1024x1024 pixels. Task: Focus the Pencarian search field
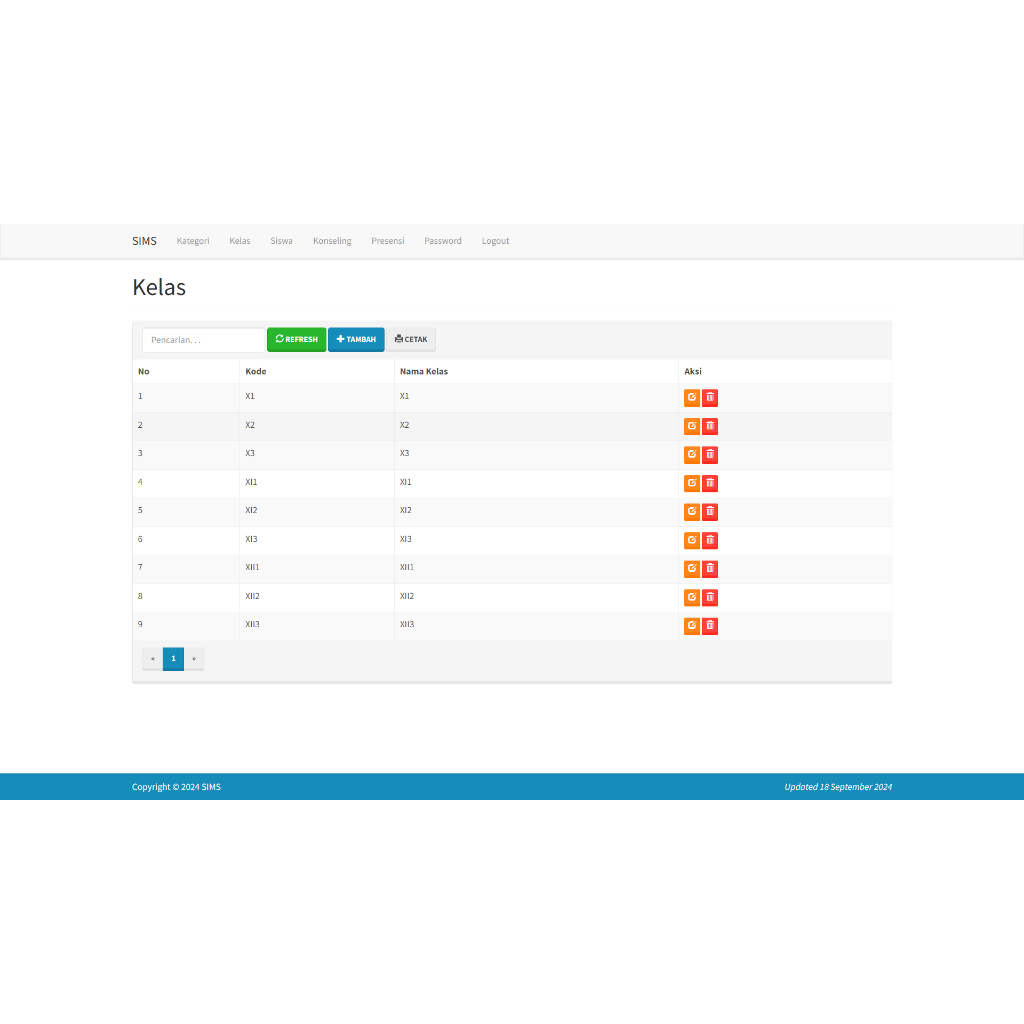click(204, 340)
